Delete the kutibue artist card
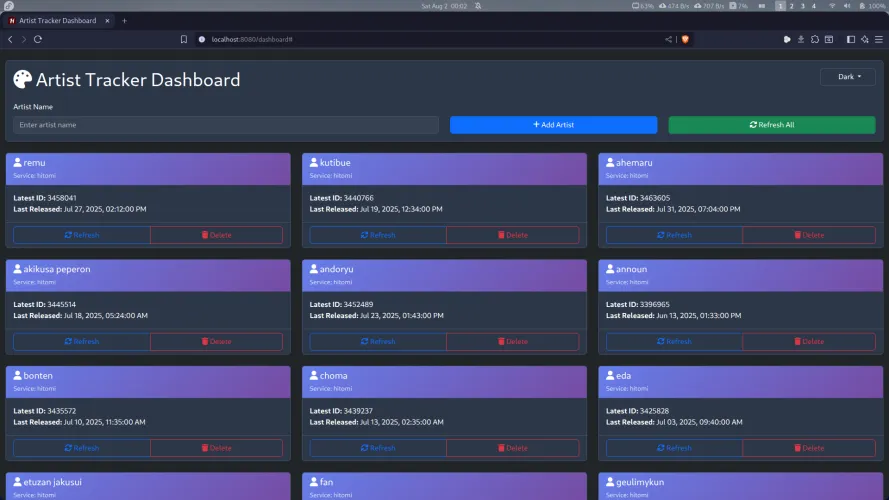The image size is (889, 500). coord(513,235)
